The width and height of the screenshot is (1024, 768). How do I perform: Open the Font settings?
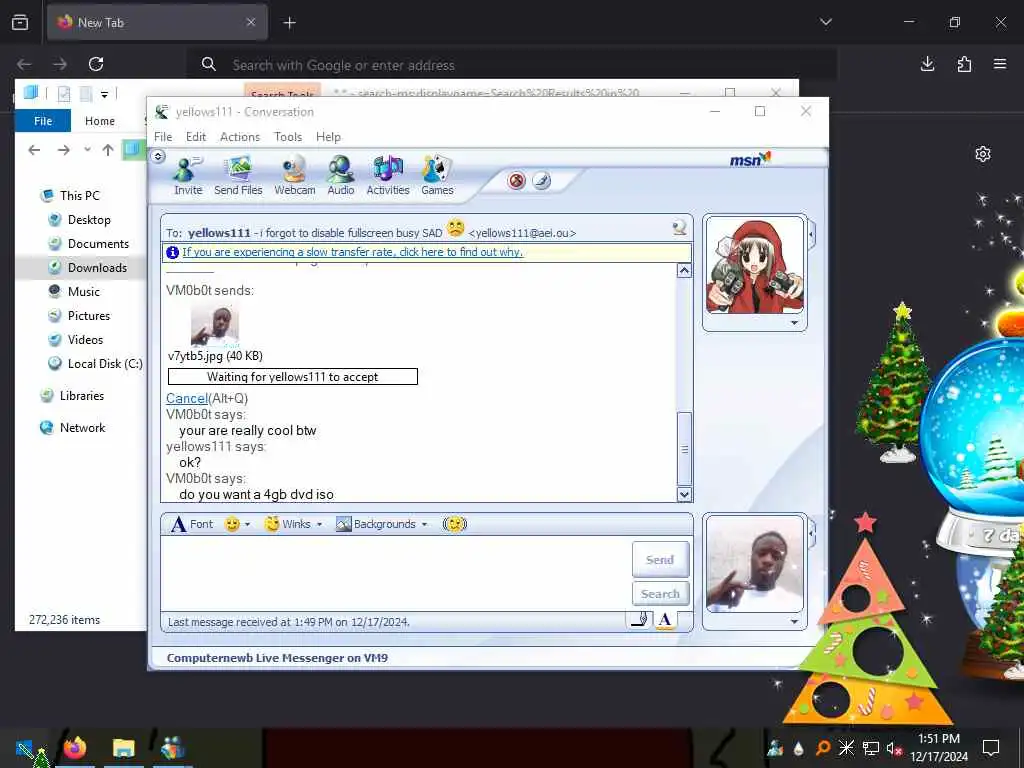tap(192, 524)
